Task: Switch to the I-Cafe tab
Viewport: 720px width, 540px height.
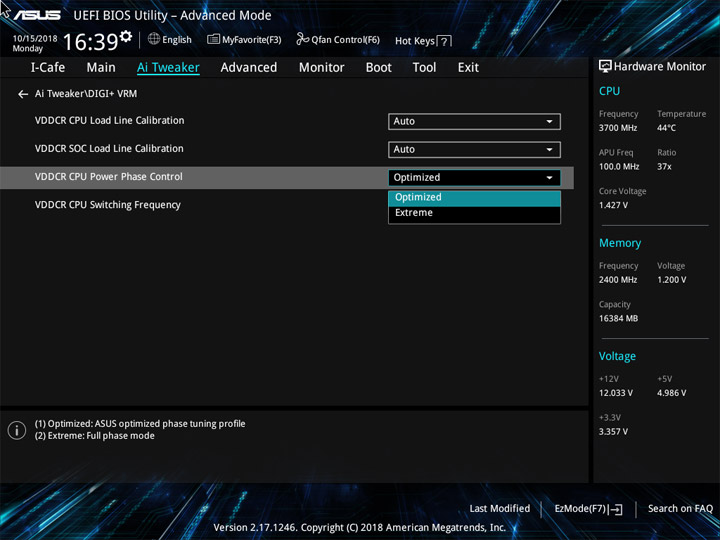Action: (48, 68)
